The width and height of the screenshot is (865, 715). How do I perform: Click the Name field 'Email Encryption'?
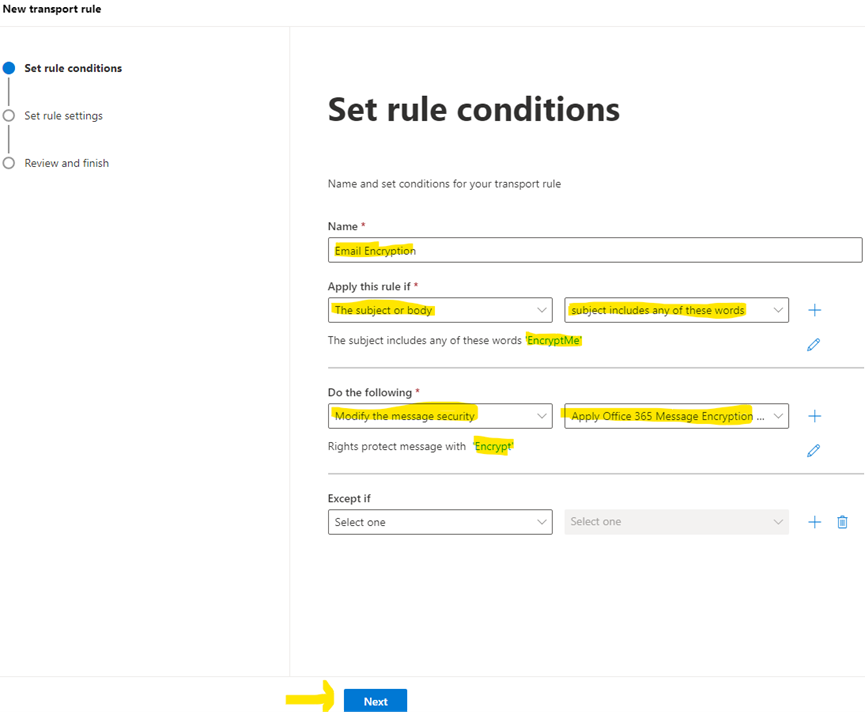click(x=594, y=250)
